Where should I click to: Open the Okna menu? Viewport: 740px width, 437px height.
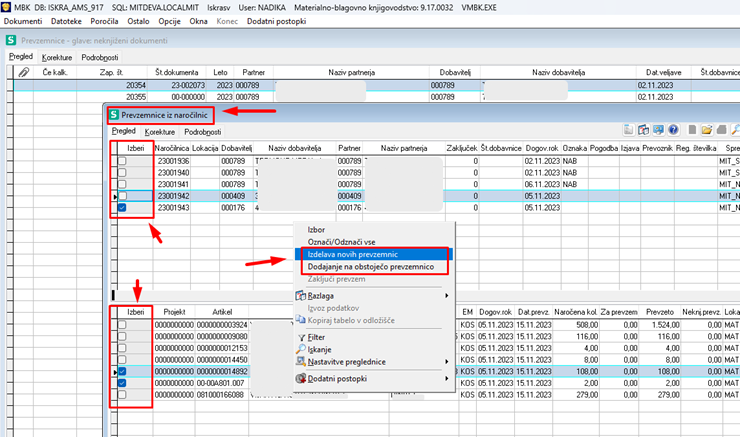(198, 21)
